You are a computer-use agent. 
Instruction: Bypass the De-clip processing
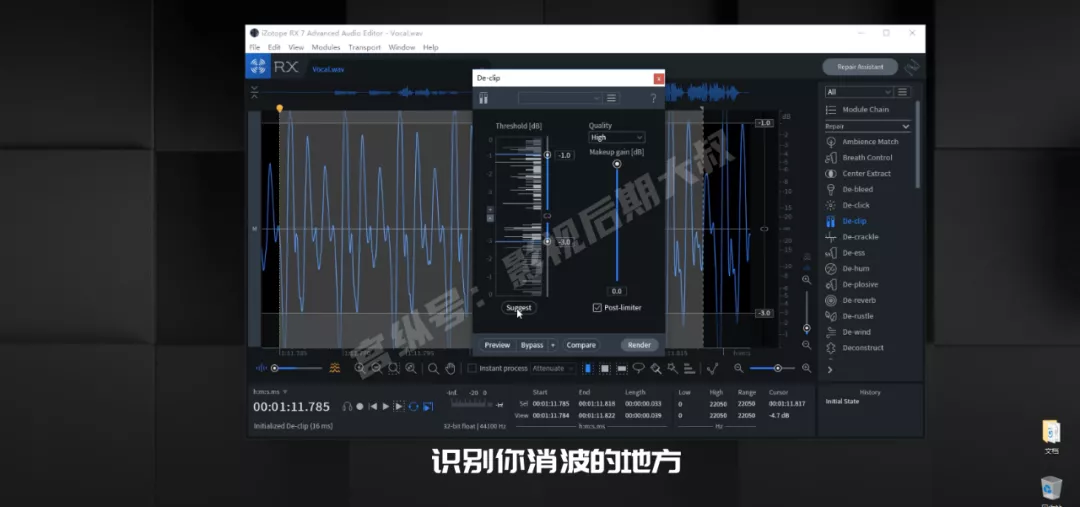[532, 345]
